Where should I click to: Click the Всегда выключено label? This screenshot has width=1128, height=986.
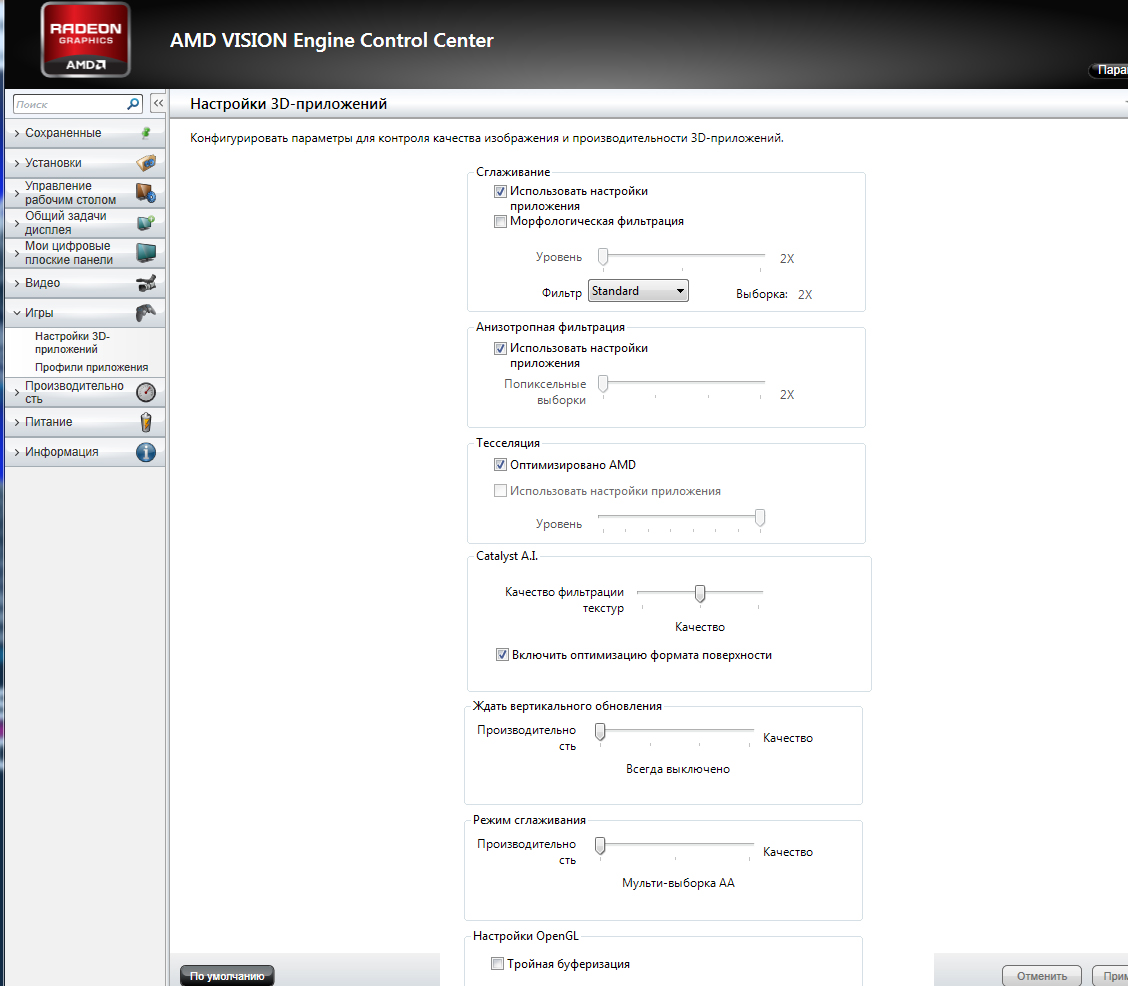pos(678,769)
